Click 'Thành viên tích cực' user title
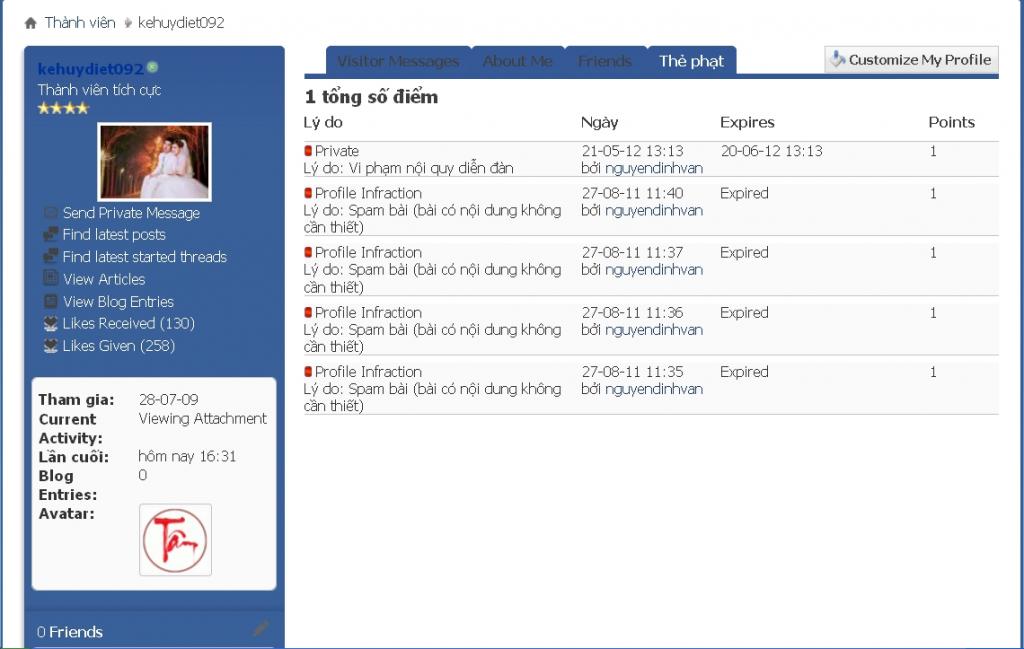 click(x=99, y=90)
